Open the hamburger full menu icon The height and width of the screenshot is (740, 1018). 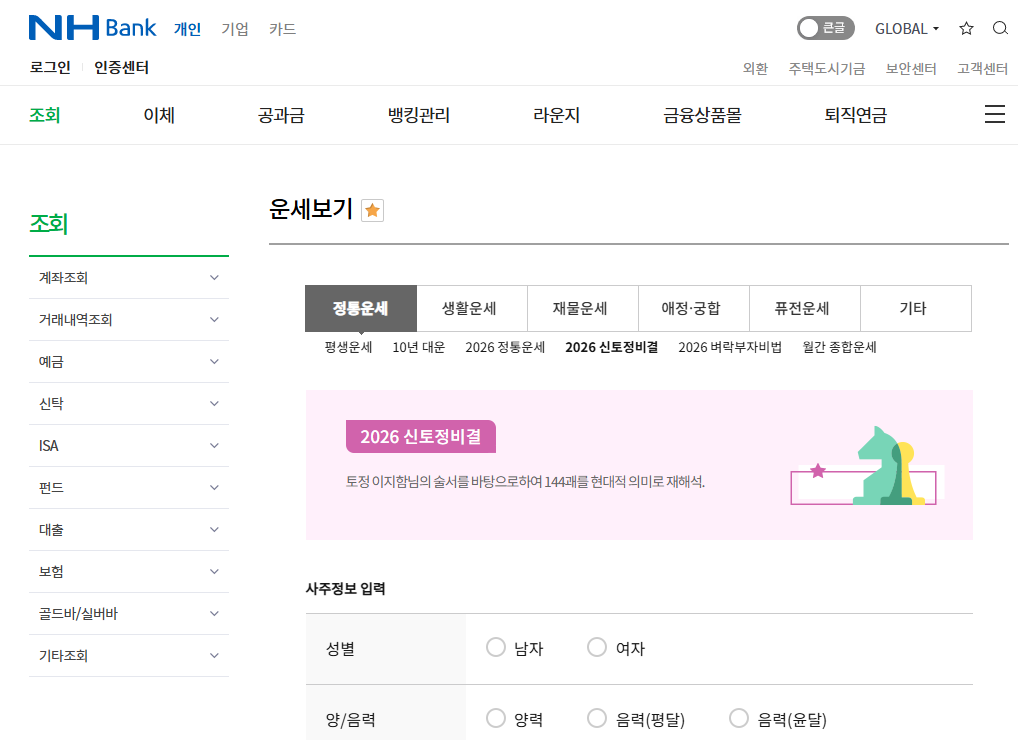point(995,114)
